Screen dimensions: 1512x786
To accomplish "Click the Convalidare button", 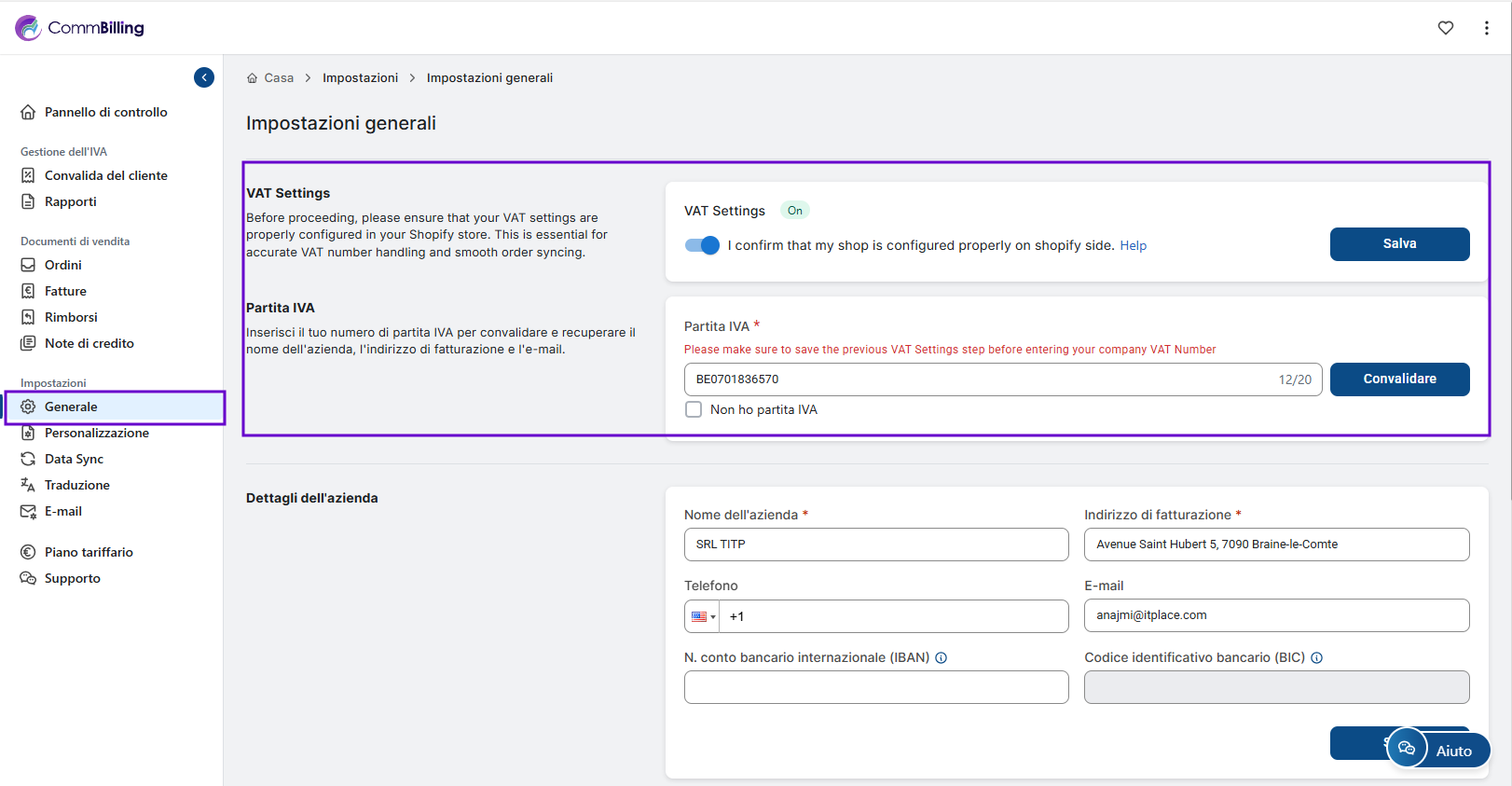I will click(1399, 379).
